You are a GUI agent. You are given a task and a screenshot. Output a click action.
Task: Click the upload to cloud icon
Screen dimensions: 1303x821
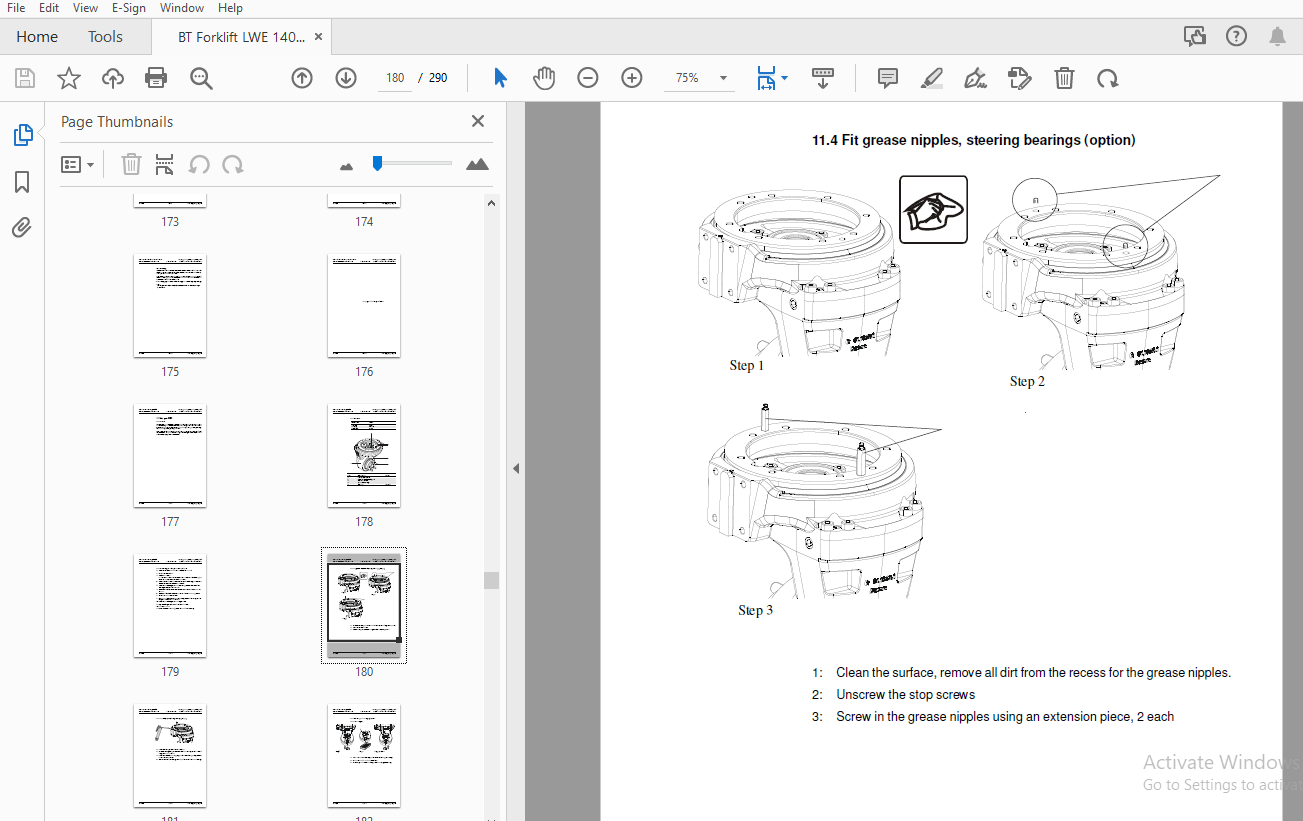[x=113, y=78]
